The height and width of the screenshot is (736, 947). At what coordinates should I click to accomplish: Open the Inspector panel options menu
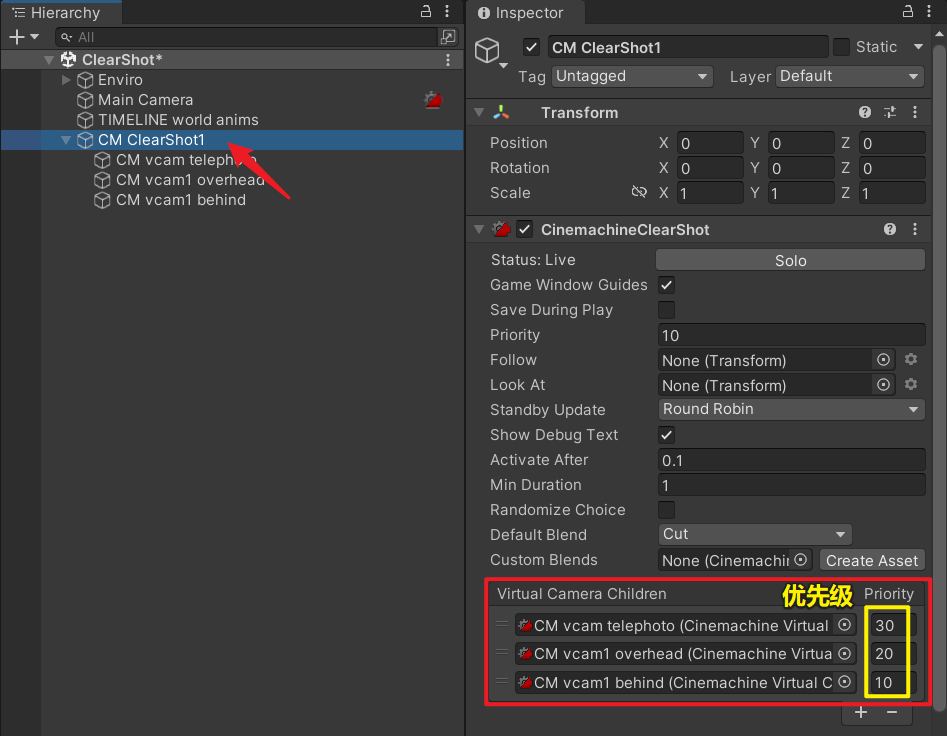(x=929, y=11)
